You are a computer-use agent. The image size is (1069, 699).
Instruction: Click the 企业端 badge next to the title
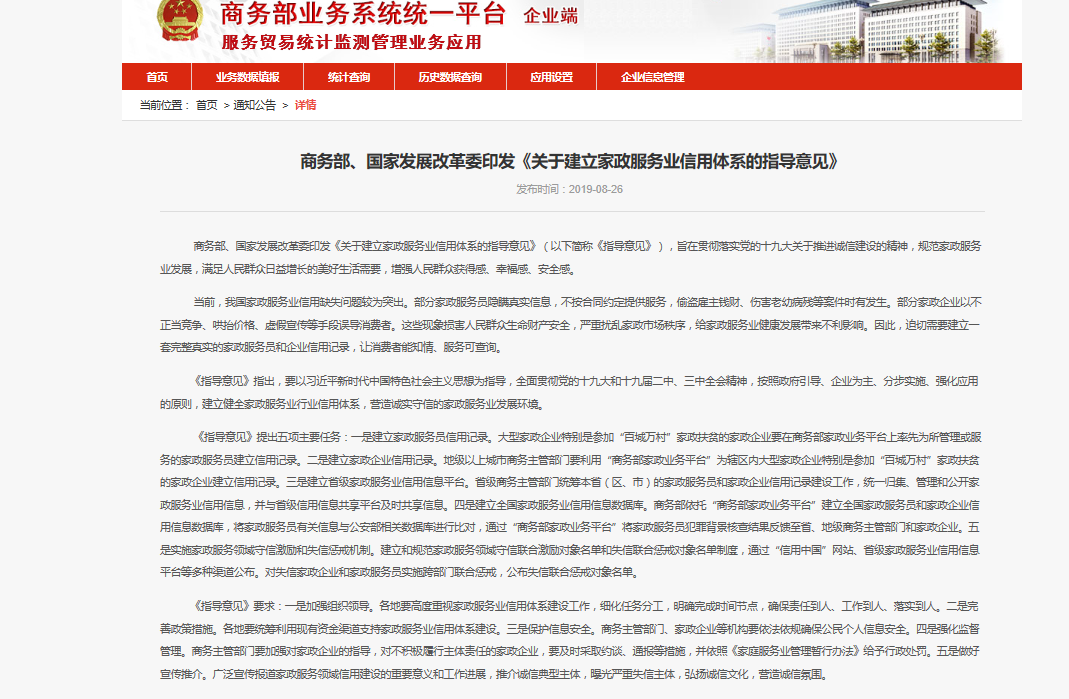click(549, 15)
